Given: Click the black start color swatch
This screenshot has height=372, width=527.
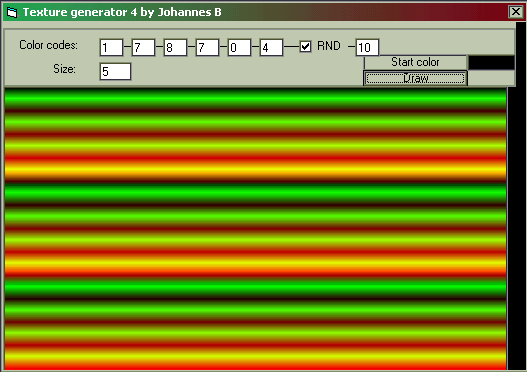Looking at the screenshot, I should click(491, 63).
